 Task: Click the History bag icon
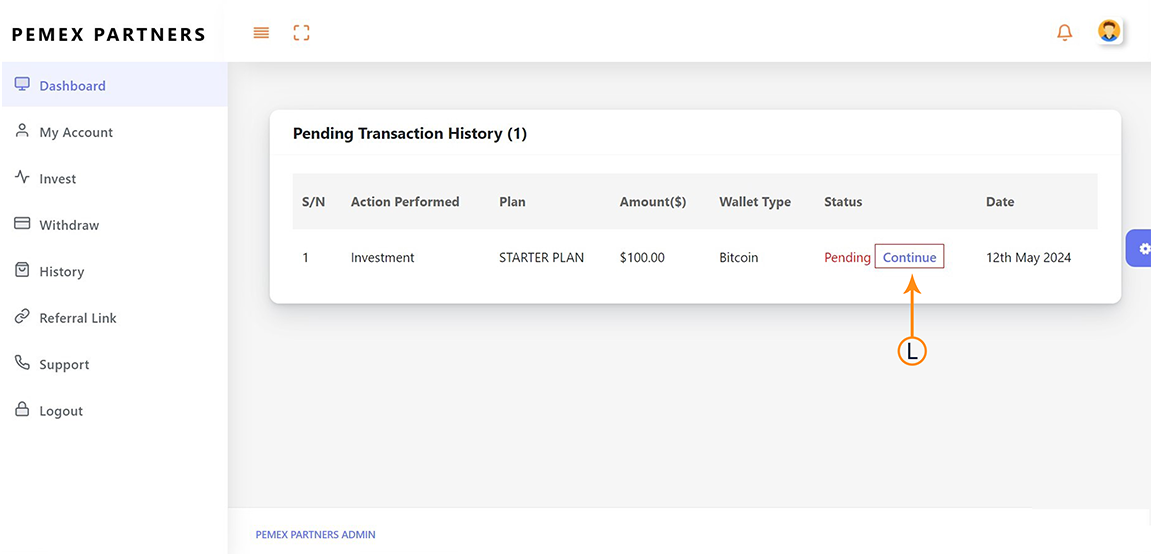point(22,271)
